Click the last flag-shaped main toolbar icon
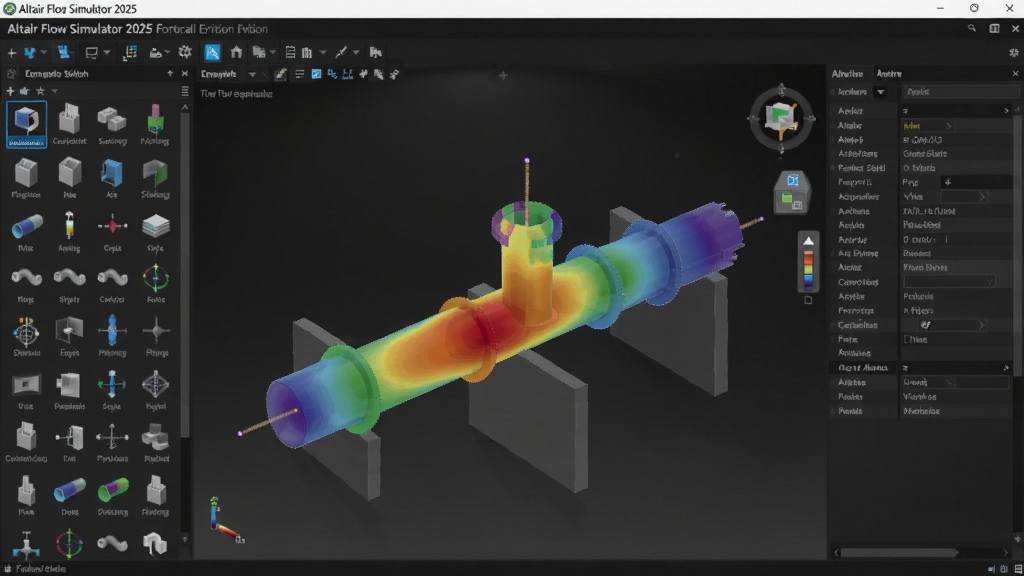This screenshot has height=576, width=1024. pyautogui.click(x=376, y=52)
